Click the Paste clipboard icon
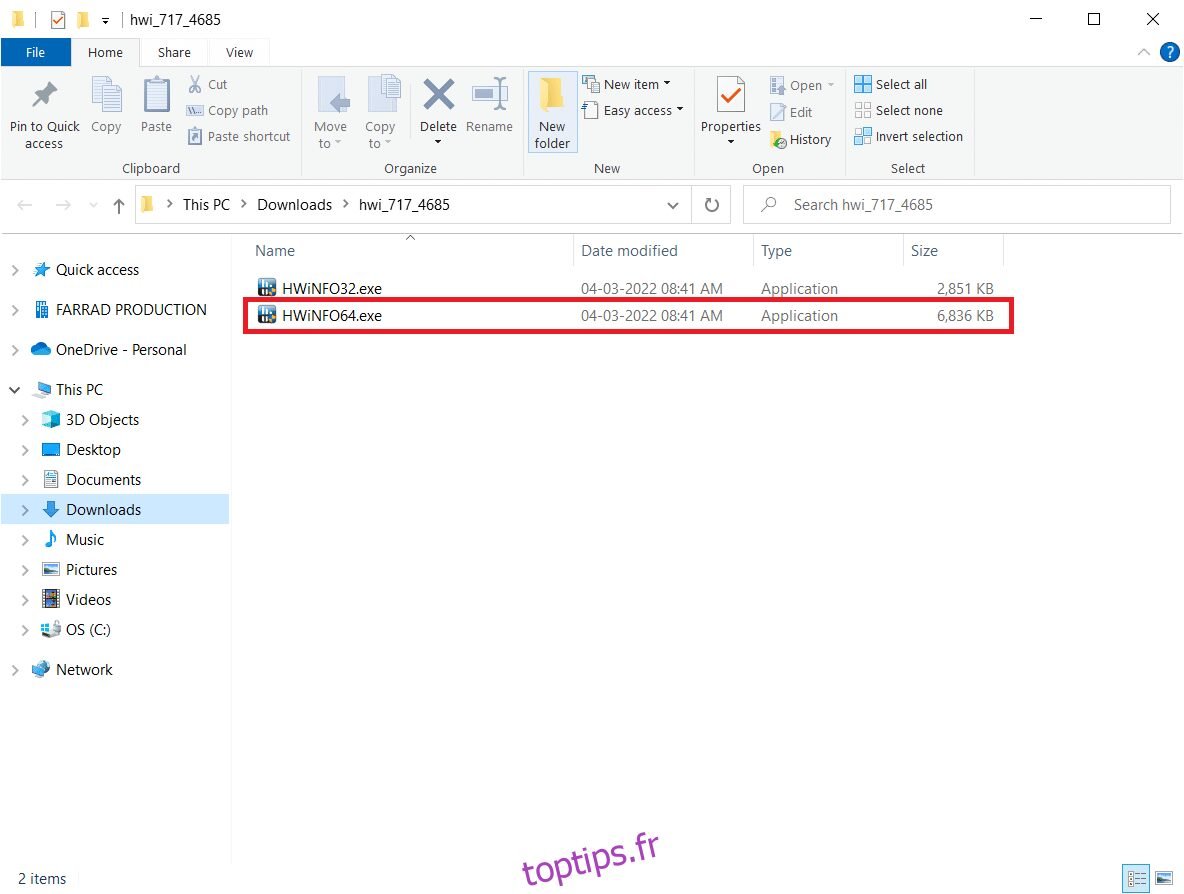This screenshot has width=1184, height=894. (x=156, y=97)
